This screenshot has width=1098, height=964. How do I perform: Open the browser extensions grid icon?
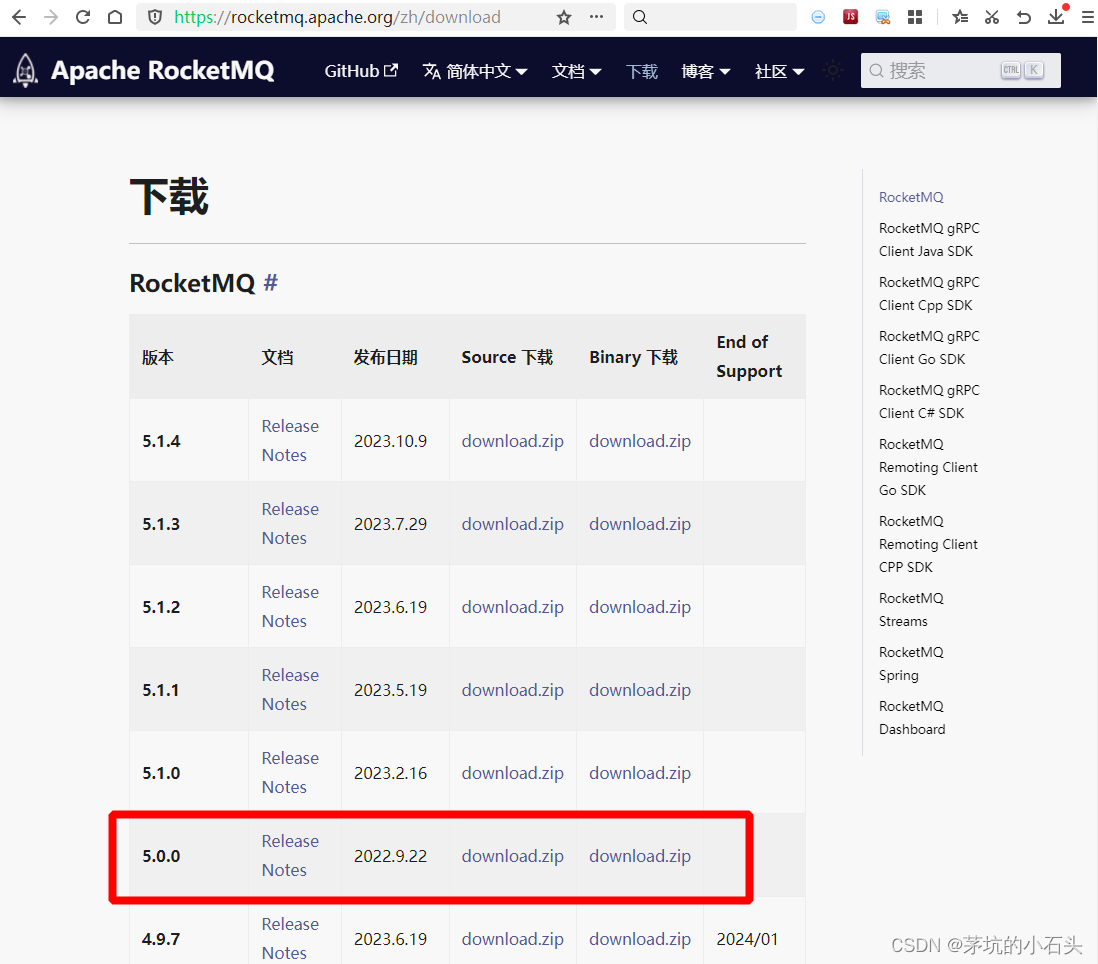(x=915, y=17)
